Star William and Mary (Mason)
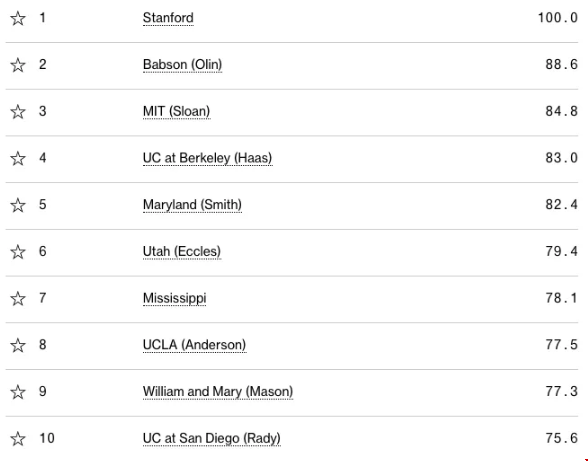This screenshot has width=588, height=461. tap(18, 392)
